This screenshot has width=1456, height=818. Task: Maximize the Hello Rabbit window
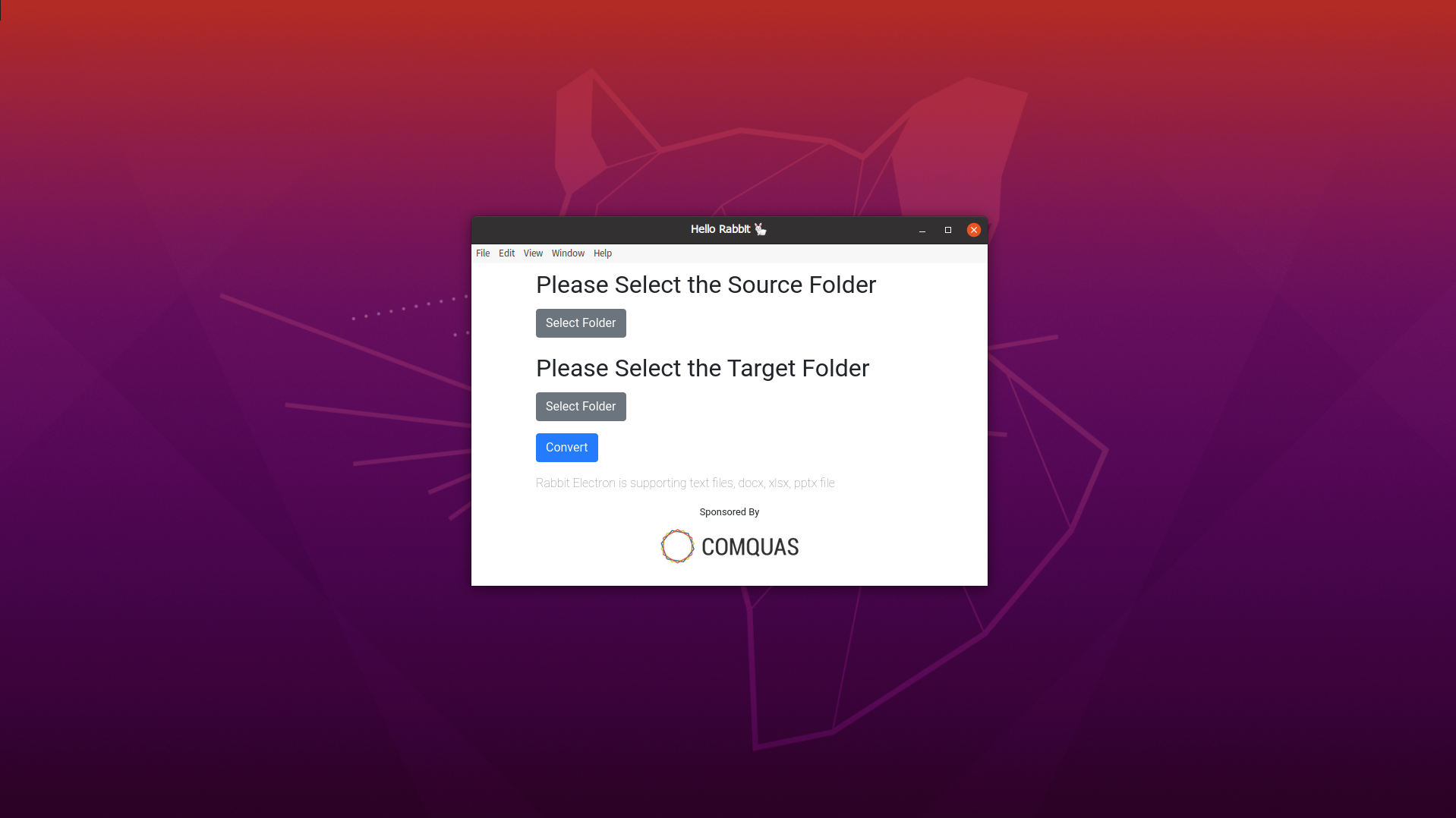click(x=948, y=230)
